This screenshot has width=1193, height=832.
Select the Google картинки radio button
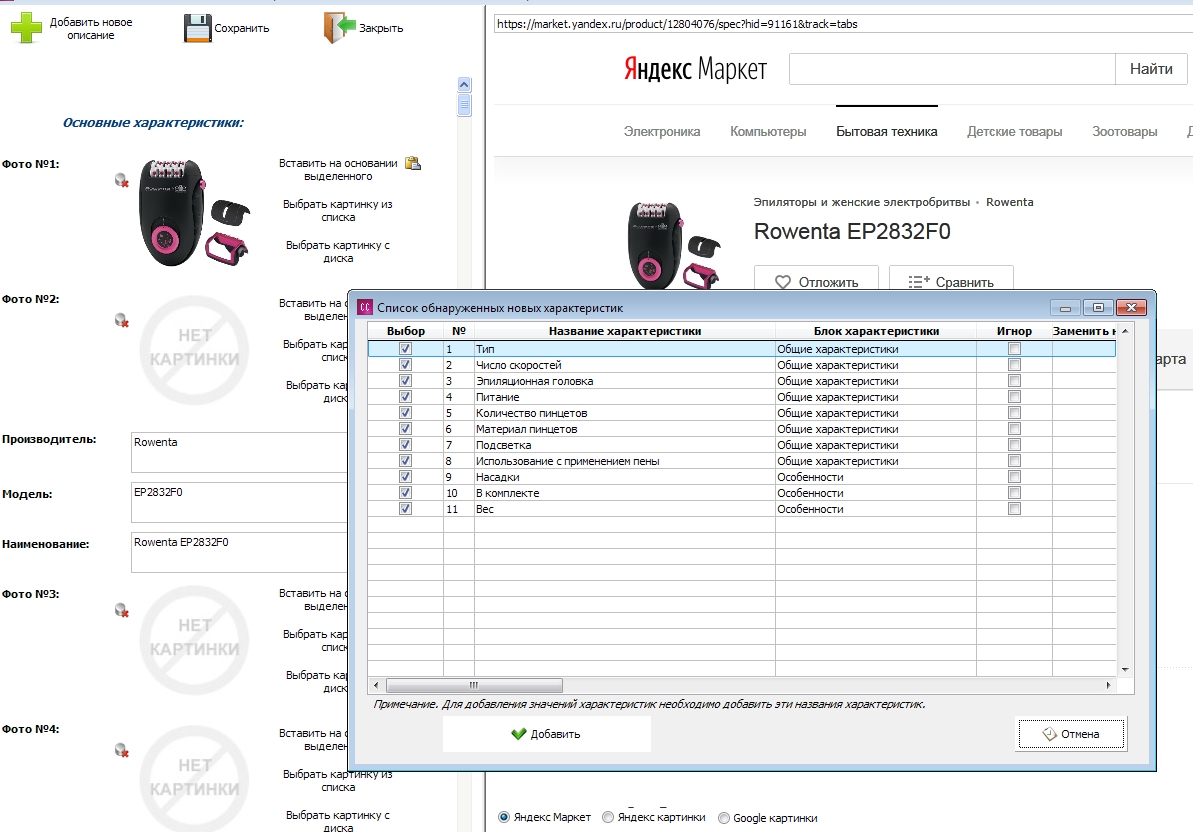click(724, 818)
